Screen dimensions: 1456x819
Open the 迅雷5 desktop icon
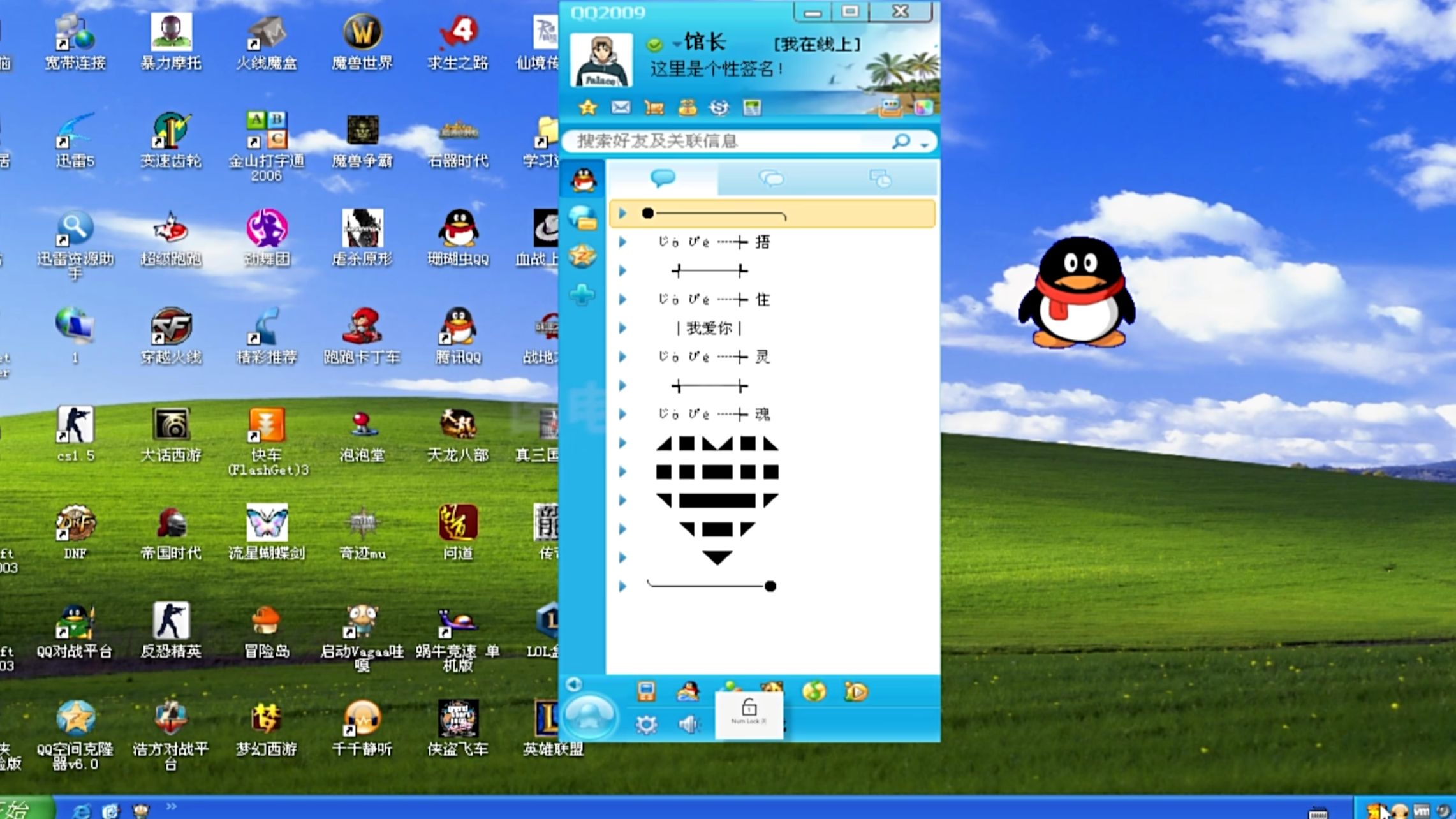tap(75, 140)
